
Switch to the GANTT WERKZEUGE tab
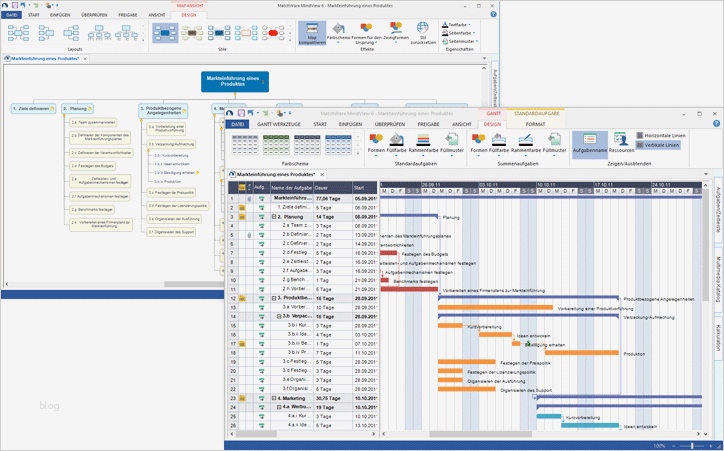pyautogui.click(x=279, y=124)
